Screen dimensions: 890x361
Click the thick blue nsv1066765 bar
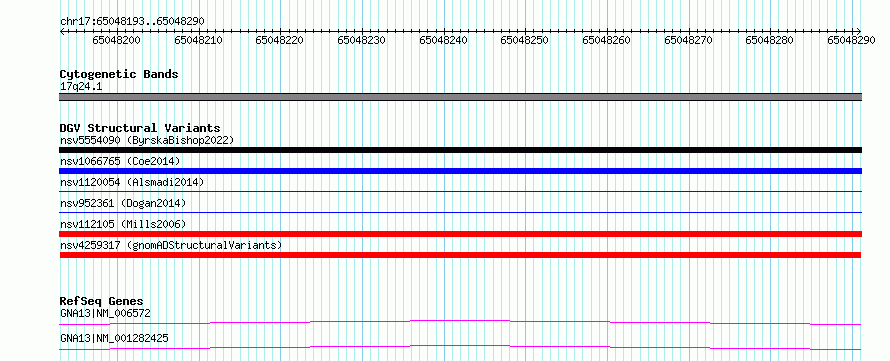[460, 171]
